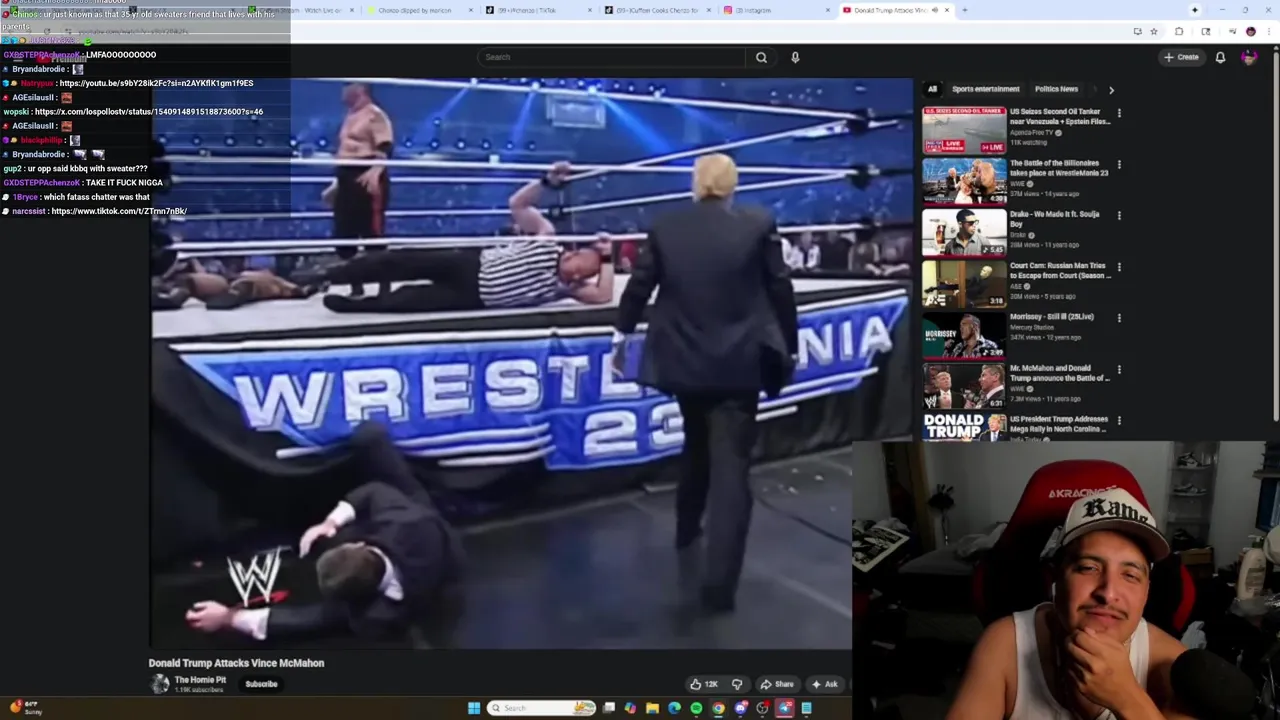Viewport: 1280px width, 720px height.
Task: Open the tiktok.com link from narcssist
Action: click(119, 211)
